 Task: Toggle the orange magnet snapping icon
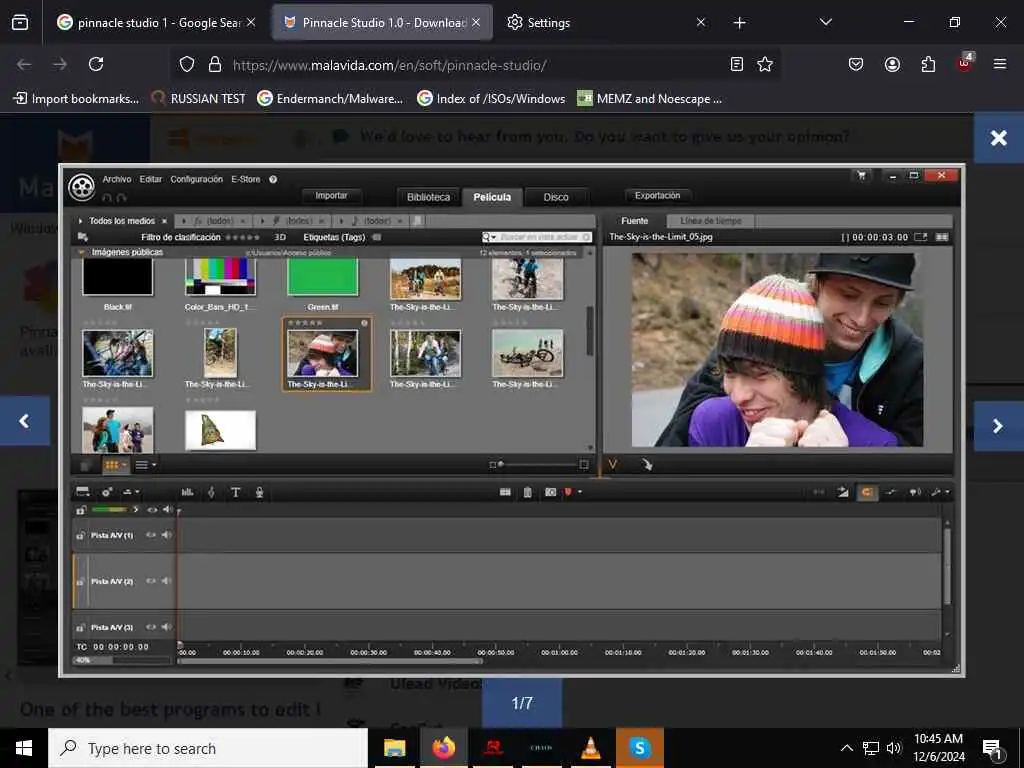[x=867, y=492]
